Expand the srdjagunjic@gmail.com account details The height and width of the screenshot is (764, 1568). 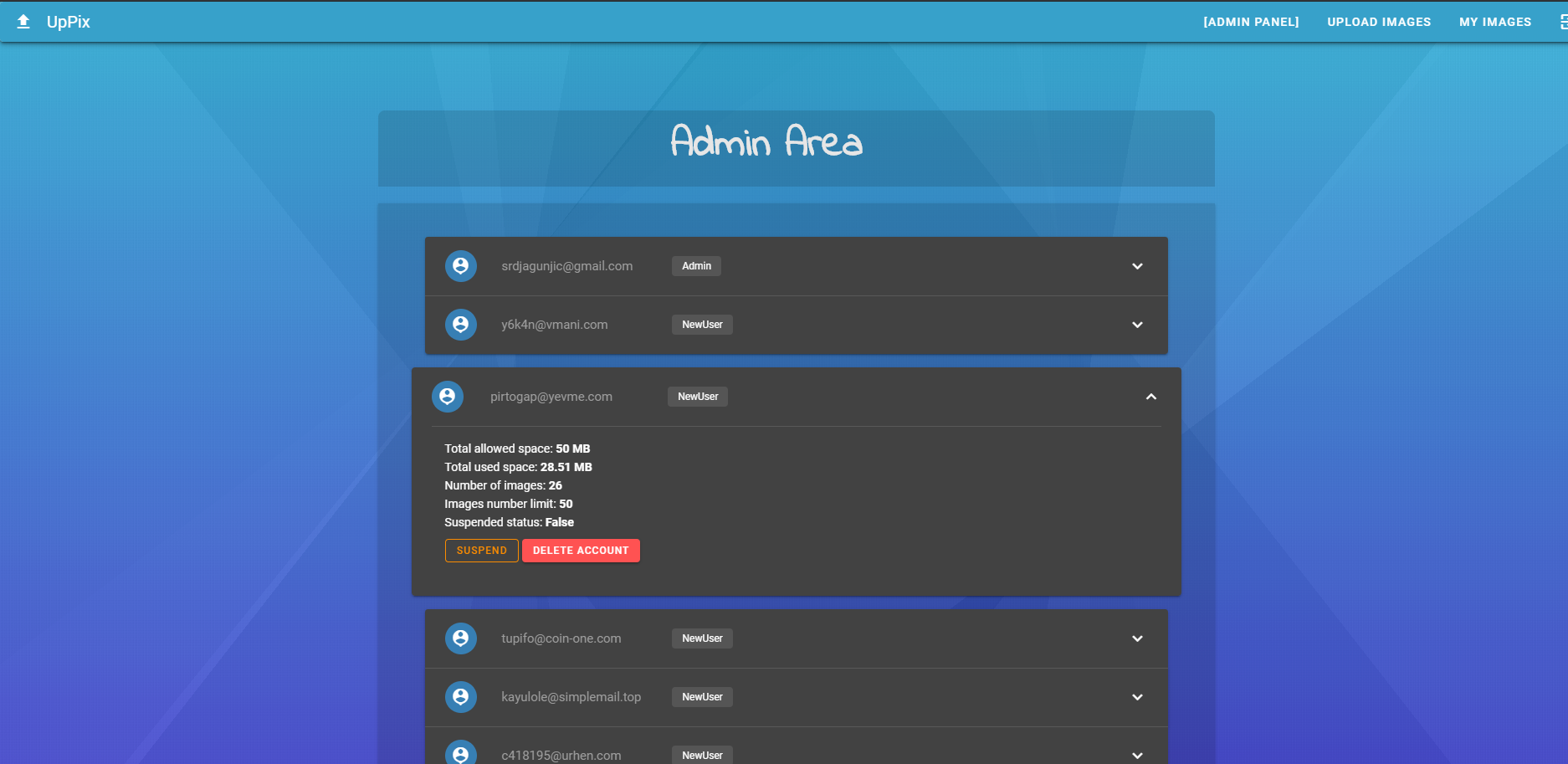tap(1137, 266)
